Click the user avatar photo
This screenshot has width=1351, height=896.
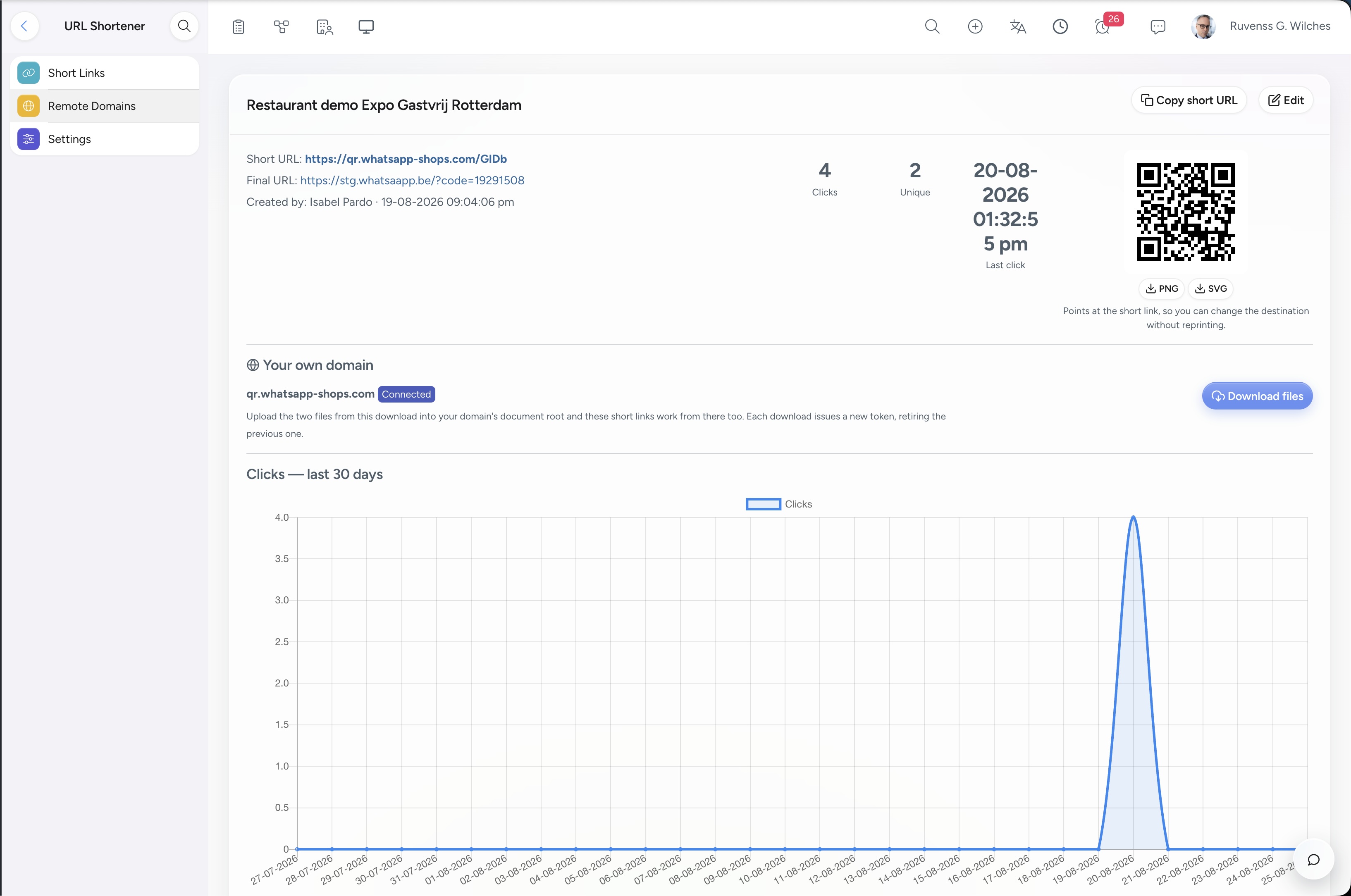click(x=1203, y=26)
